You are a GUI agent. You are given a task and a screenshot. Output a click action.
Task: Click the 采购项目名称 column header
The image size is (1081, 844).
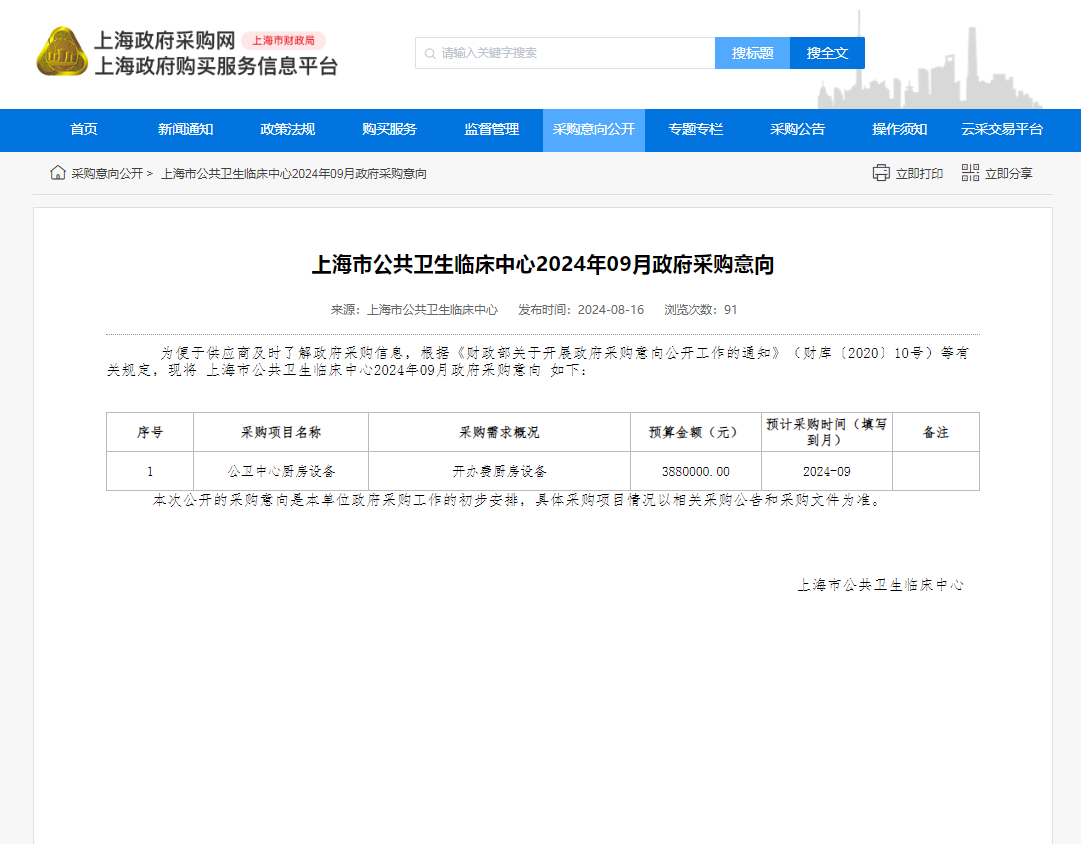(281, 432)
